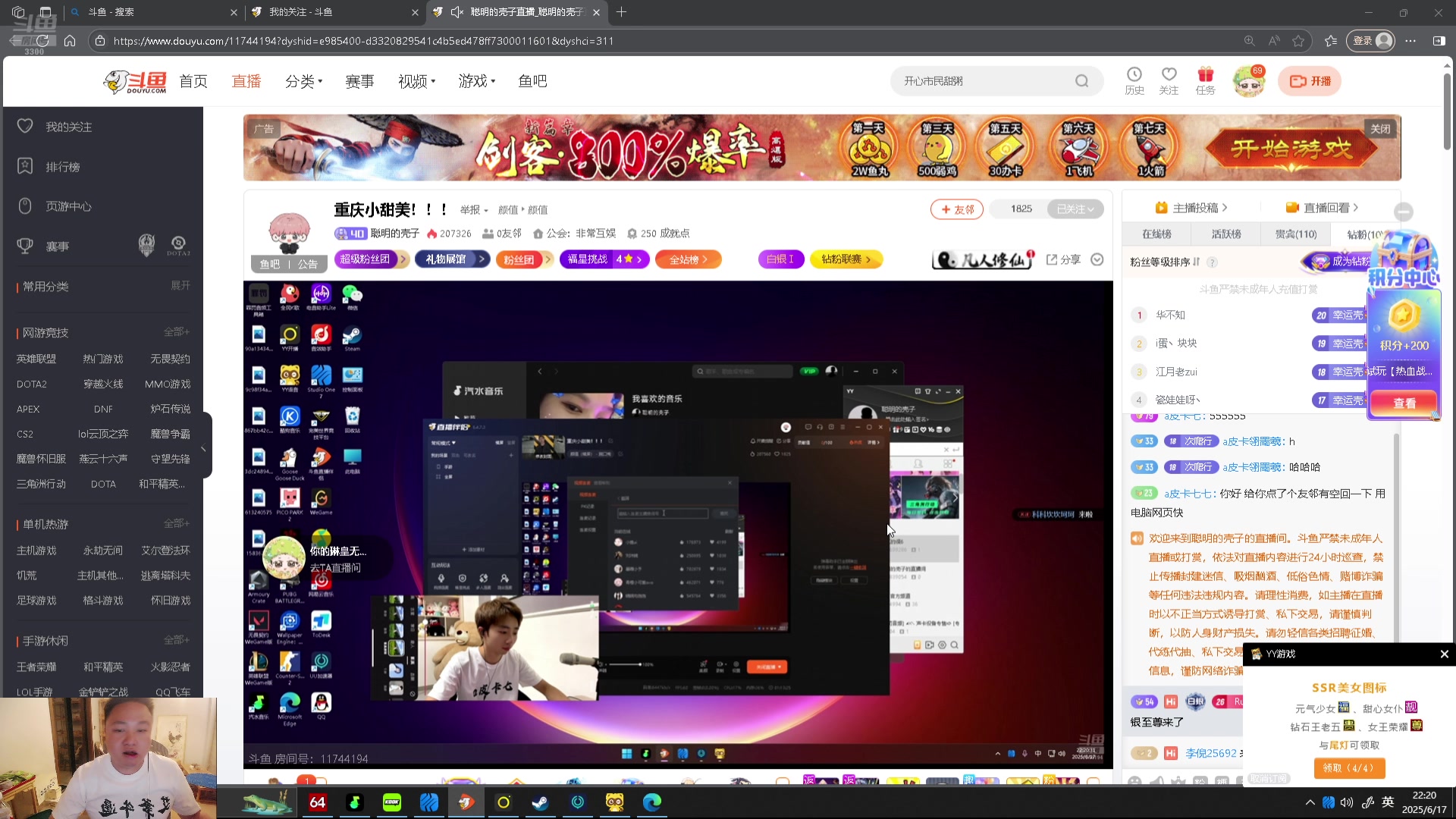Collapse the left sidebar handle

[203, 449]
